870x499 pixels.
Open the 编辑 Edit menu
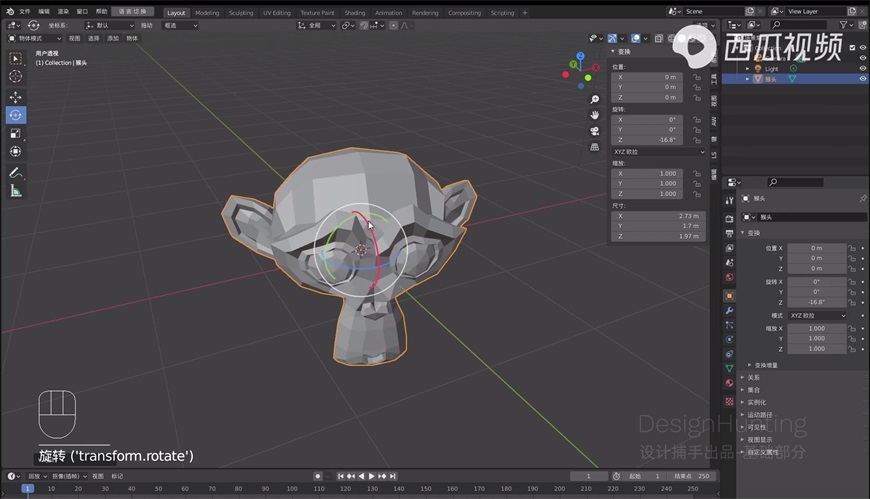click(44, 12)
